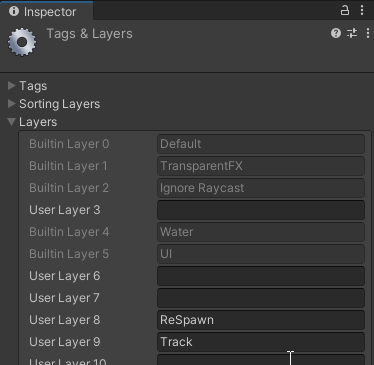Screen dimensions: 374x365
Task: Toggle the Inspector lock icon
Action: 345,10
